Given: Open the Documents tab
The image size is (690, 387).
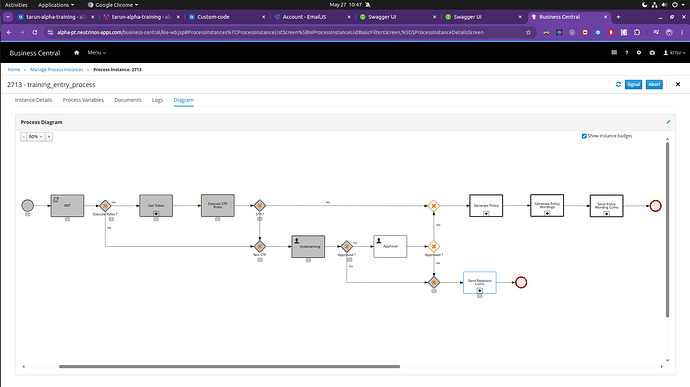Looking at the screenshot, I should coord(128,100).
